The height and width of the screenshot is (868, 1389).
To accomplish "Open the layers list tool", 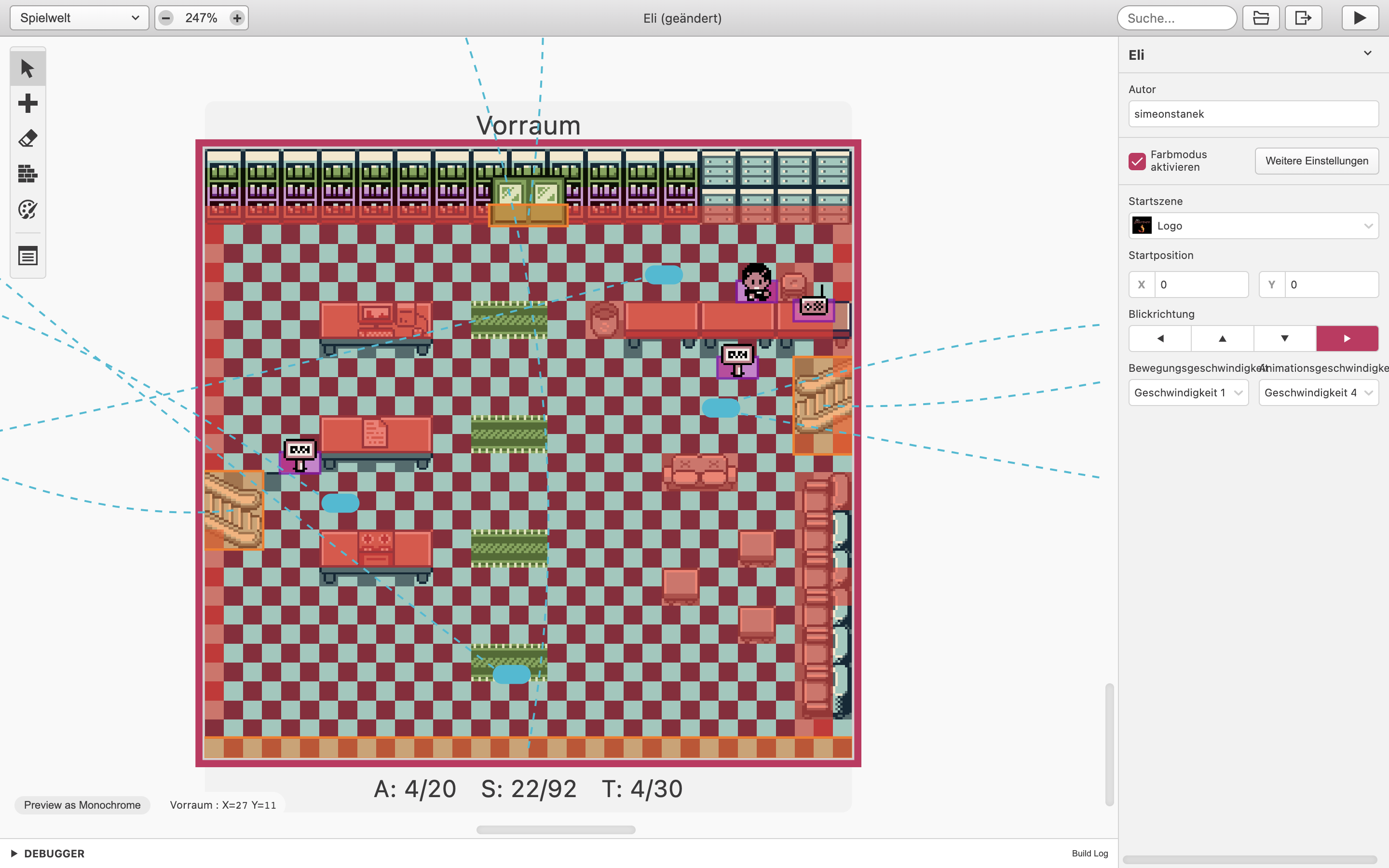I will point(27,256).
